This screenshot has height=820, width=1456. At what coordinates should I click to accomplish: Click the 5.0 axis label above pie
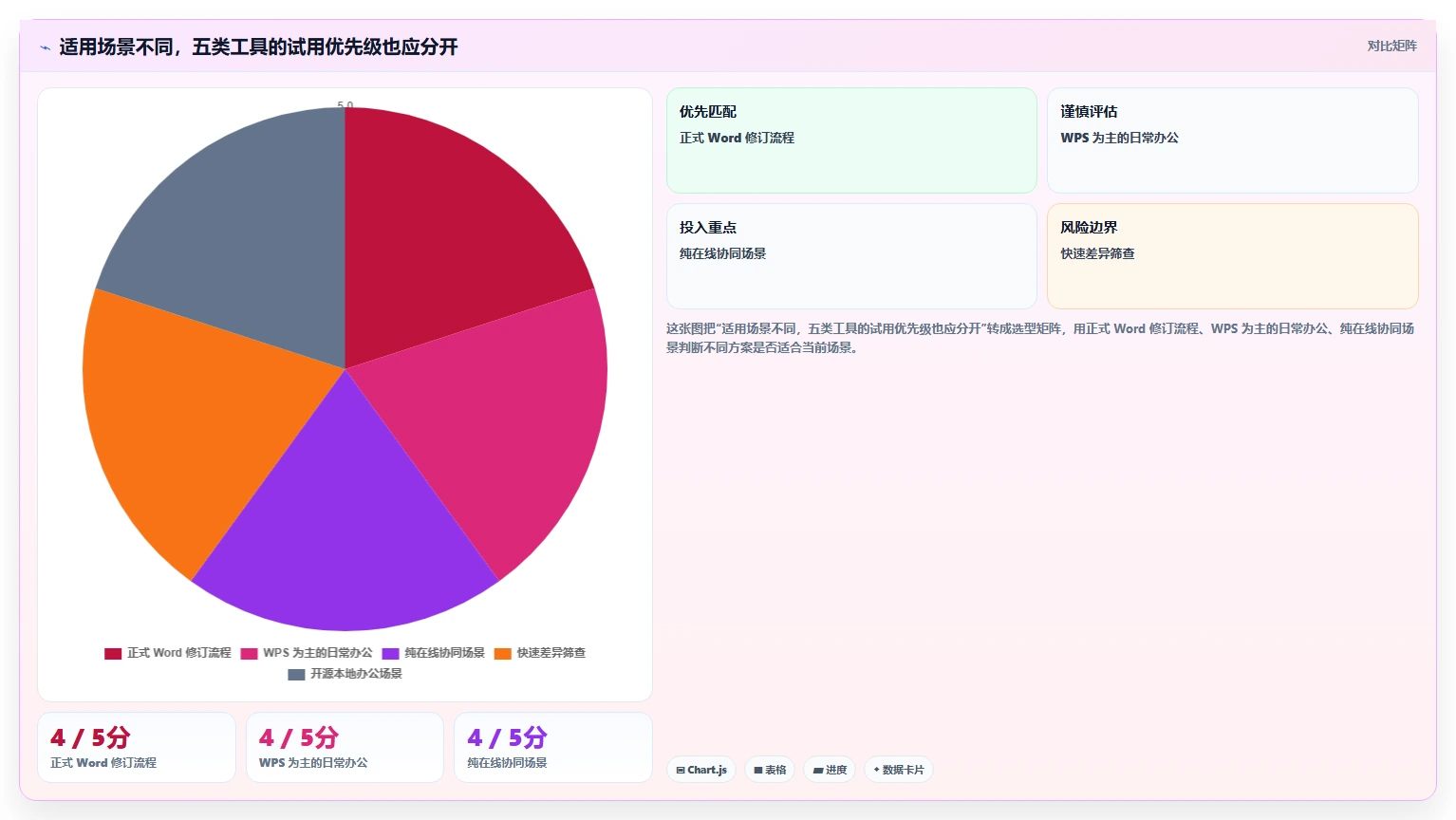pos(345,104)
